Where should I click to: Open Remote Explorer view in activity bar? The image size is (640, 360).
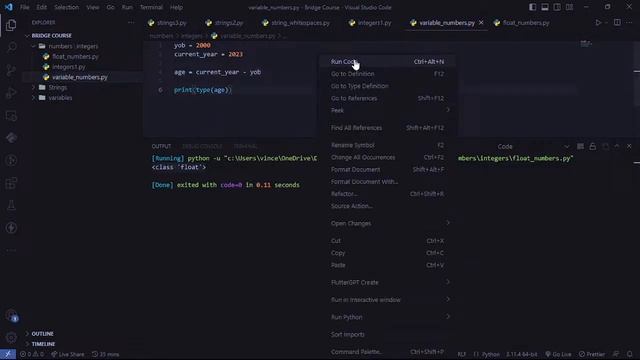(x=11, y=116)
